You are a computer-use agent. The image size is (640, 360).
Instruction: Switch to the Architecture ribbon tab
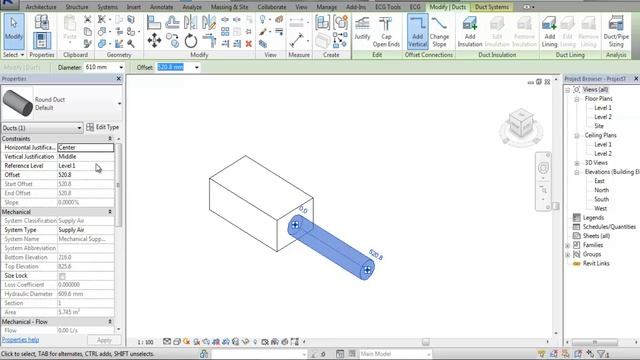point(41,7)
